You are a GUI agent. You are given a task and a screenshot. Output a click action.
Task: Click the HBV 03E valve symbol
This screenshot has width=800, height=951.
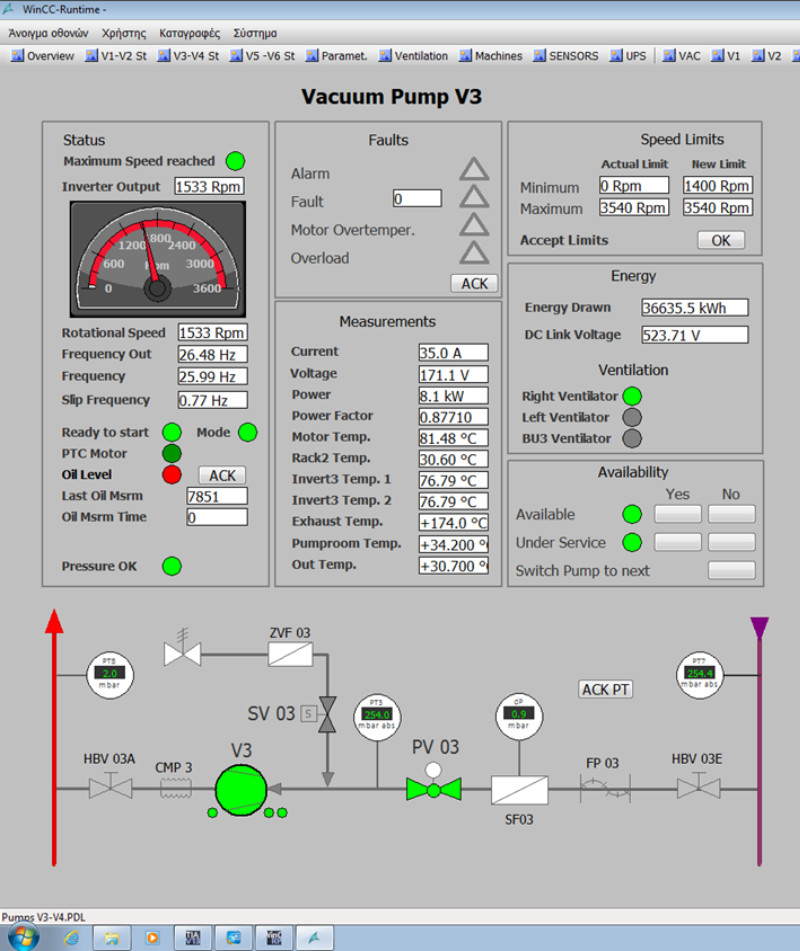pyautogui.click(x=699, y=788)
